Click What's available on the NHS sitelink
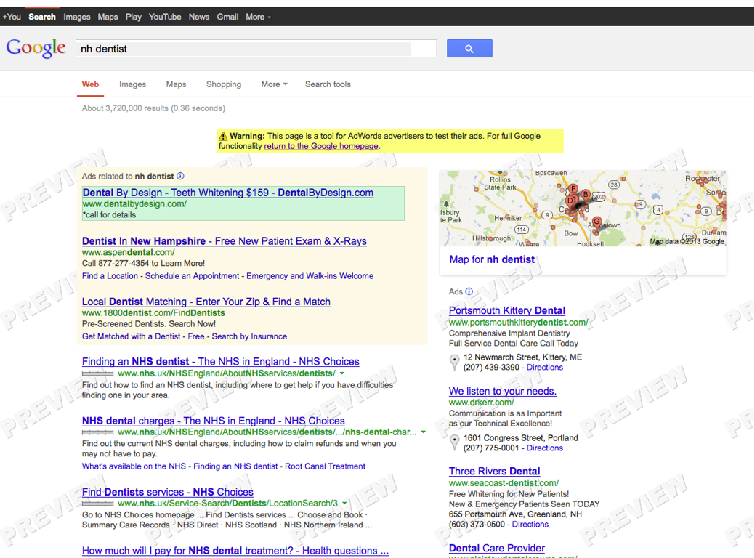The width and height of the screenshot is (754, 558). tap(134, 466)
